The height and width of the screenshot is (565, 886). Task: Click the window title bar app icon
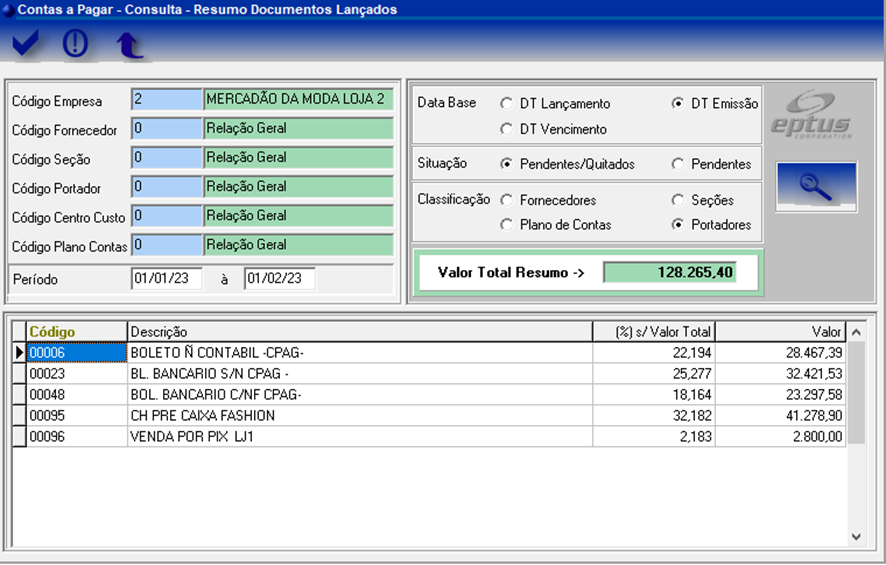[8, 10]
